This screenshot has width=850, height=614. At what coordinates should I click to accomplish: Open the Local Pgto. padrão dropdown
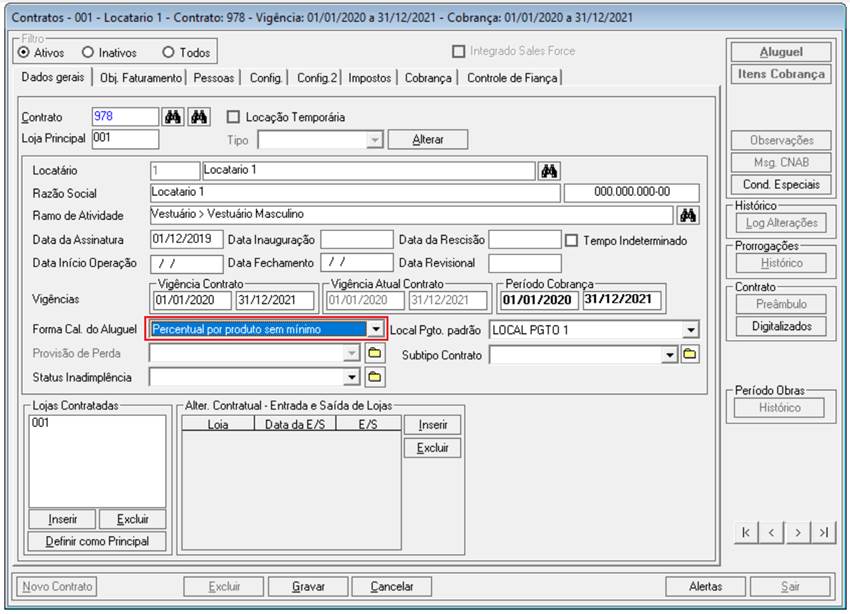pyautogui.click(x=690, y=329)
